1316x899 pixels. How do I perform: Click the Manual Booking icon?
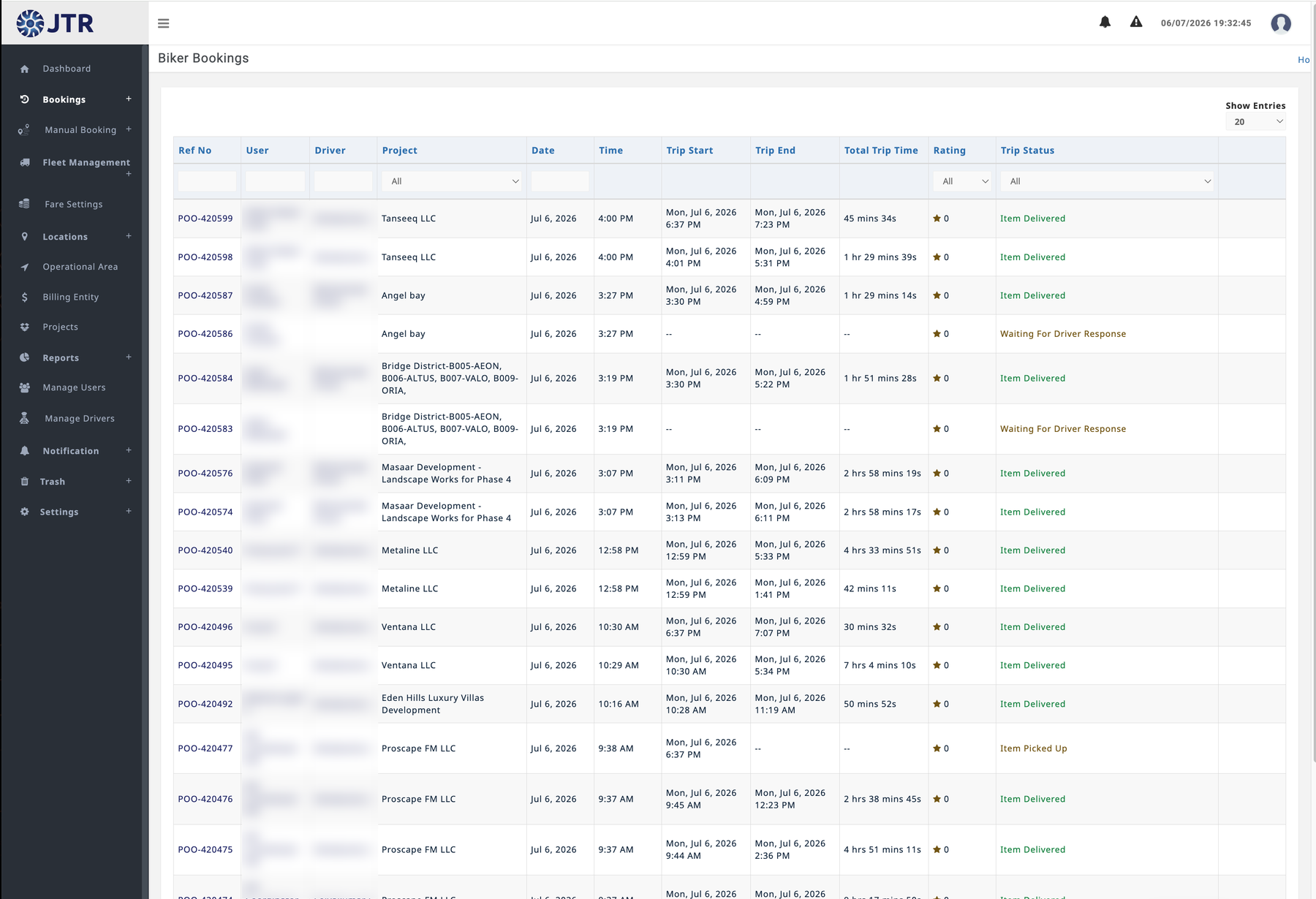coord(24,130)
